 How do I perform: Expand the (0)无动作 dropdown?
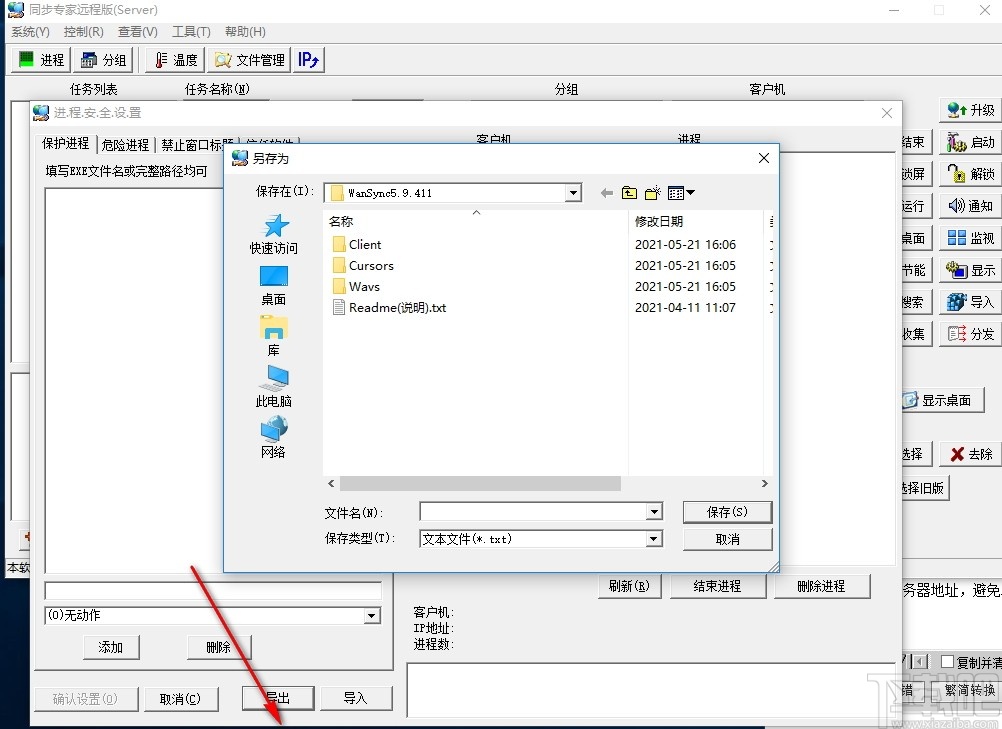(372, 616)
